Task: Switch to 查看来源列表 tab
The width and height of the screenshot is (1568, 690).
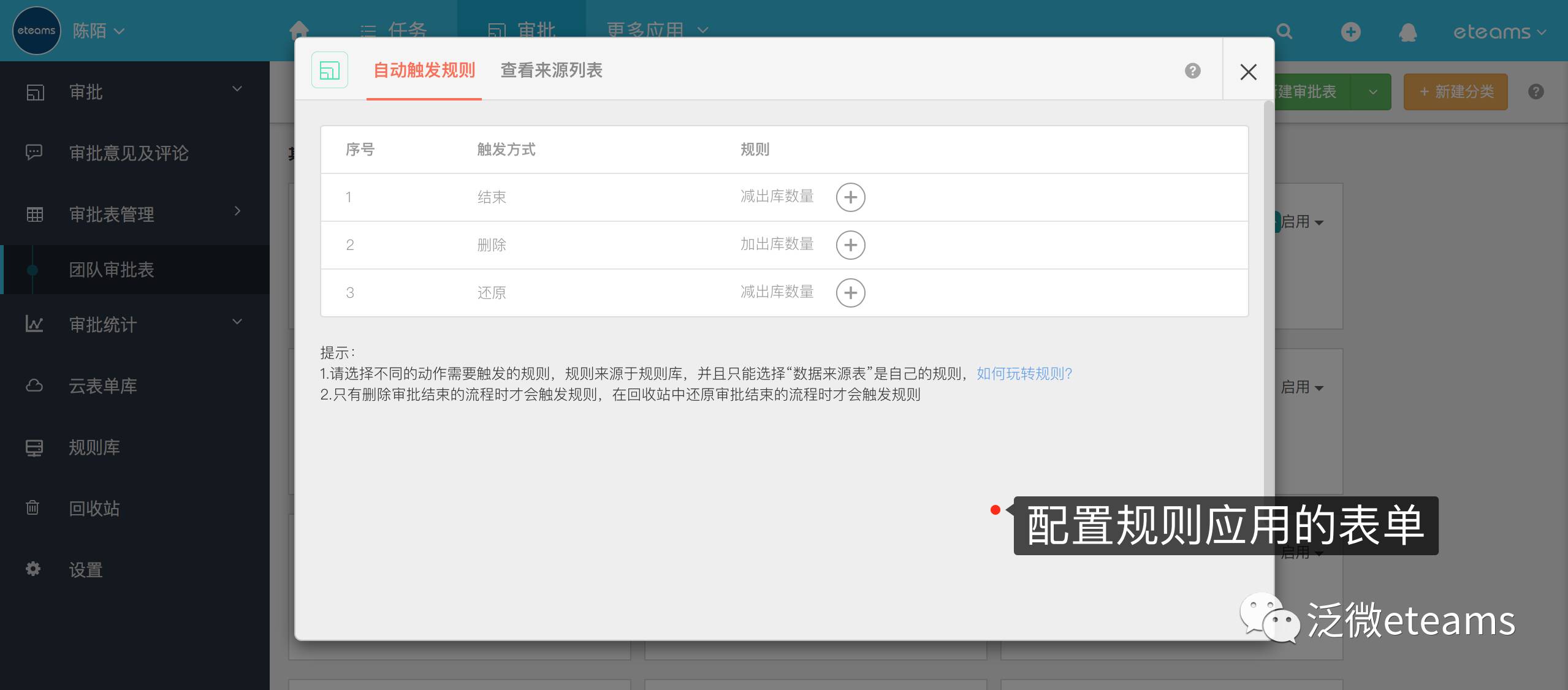Action: (x=551, y=70)
